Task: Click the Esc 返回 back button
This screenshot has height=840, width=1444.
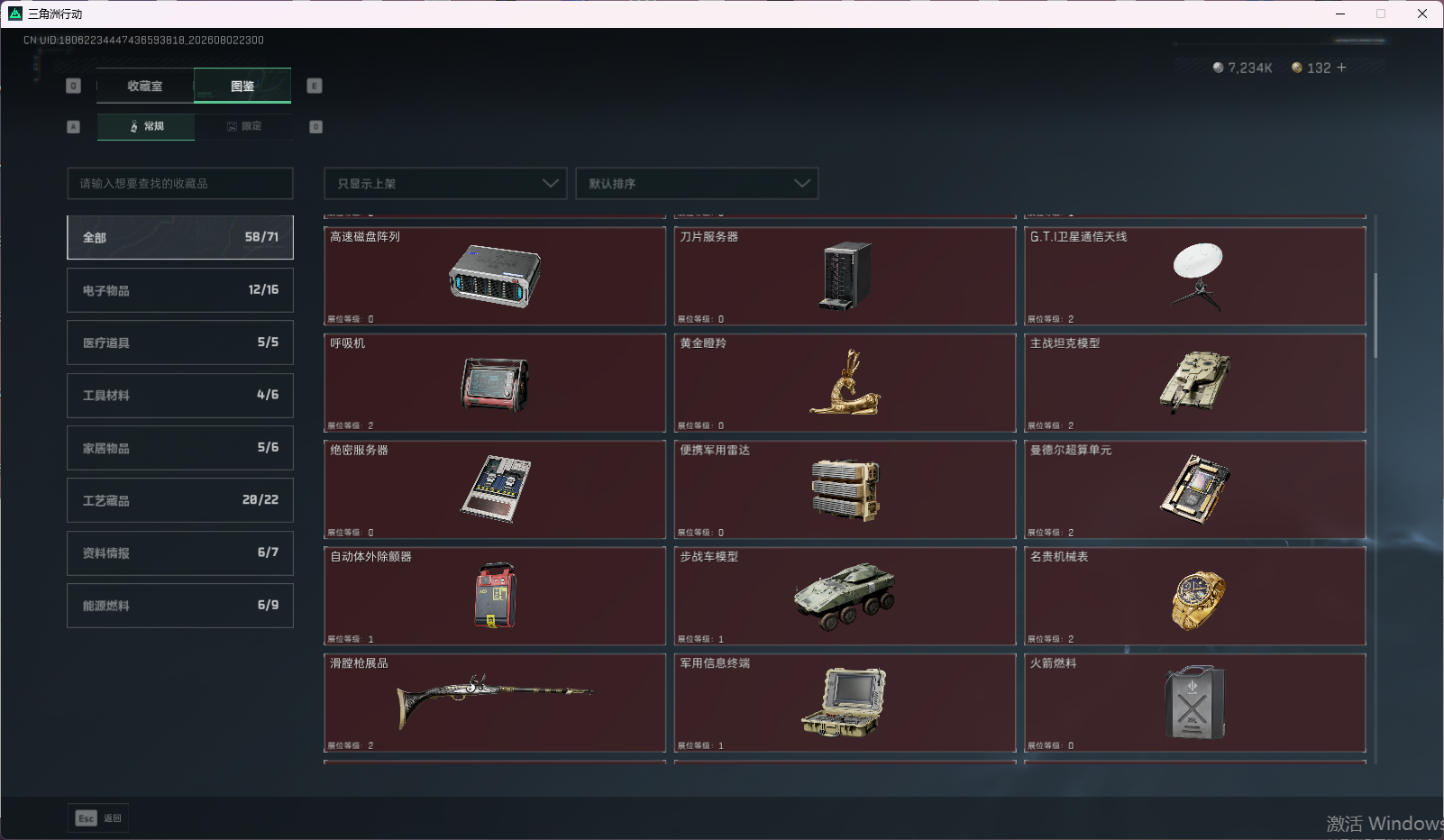Action: click(x=98, y=818)
